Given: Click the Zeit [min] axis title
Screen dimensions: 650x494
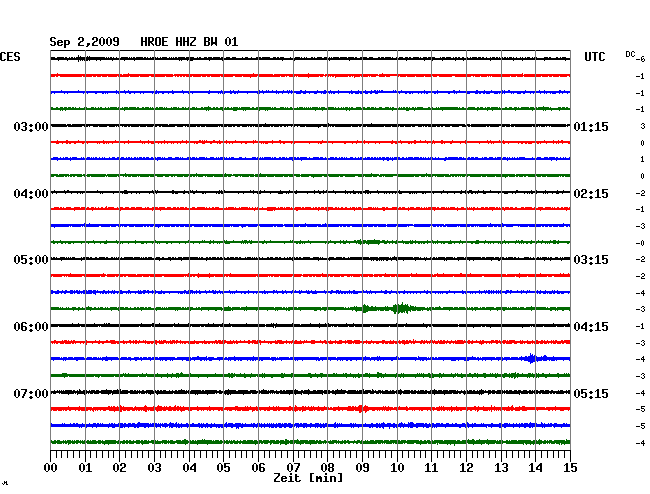Looking at the screenshot, I should (x=308, y=478).
